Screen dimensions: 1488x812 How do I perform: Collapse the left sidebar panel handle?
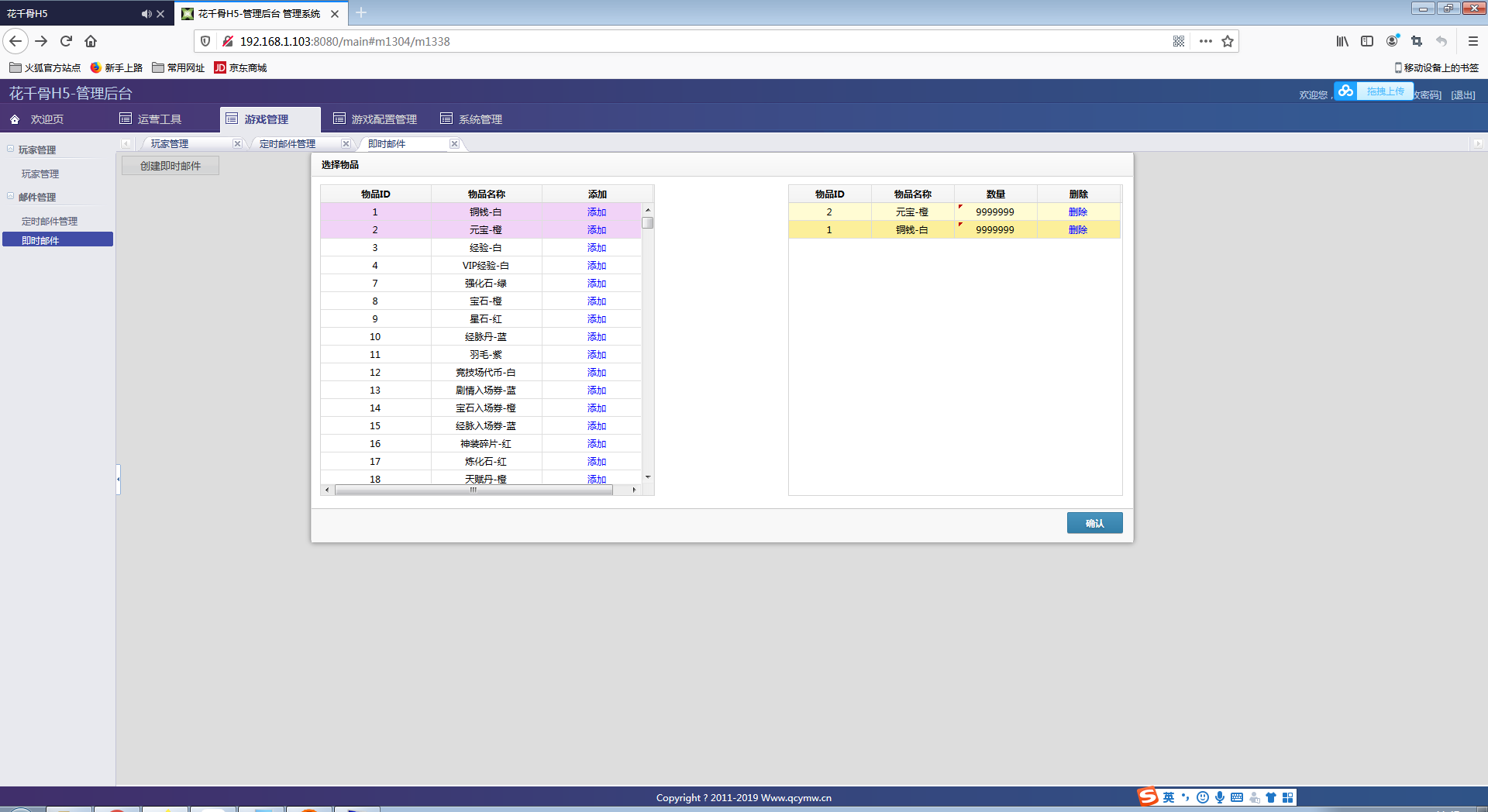118,479
